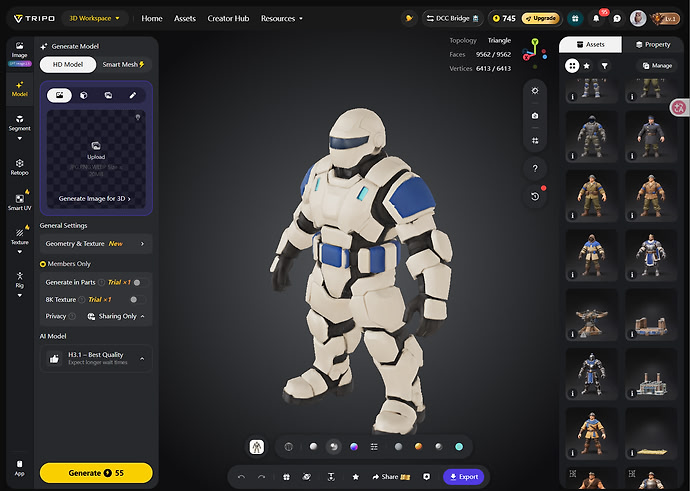Click the Upload image icon
Image resolution: width=690 pixels, height=491 pixels.
pyautogui.click(x=96, y=146)
